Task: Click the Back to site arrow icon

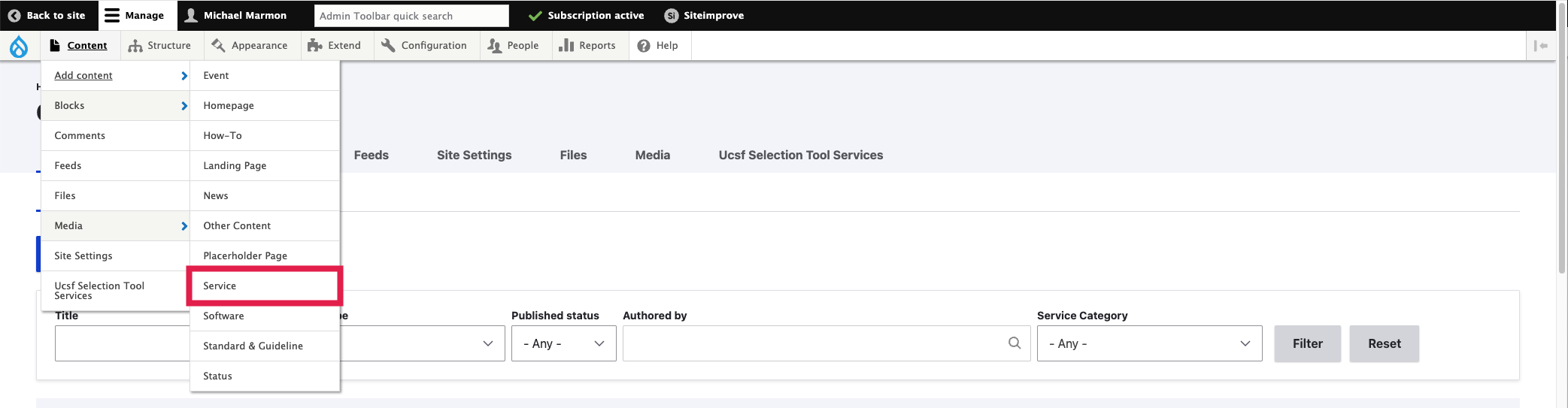Action: (14, 15)
